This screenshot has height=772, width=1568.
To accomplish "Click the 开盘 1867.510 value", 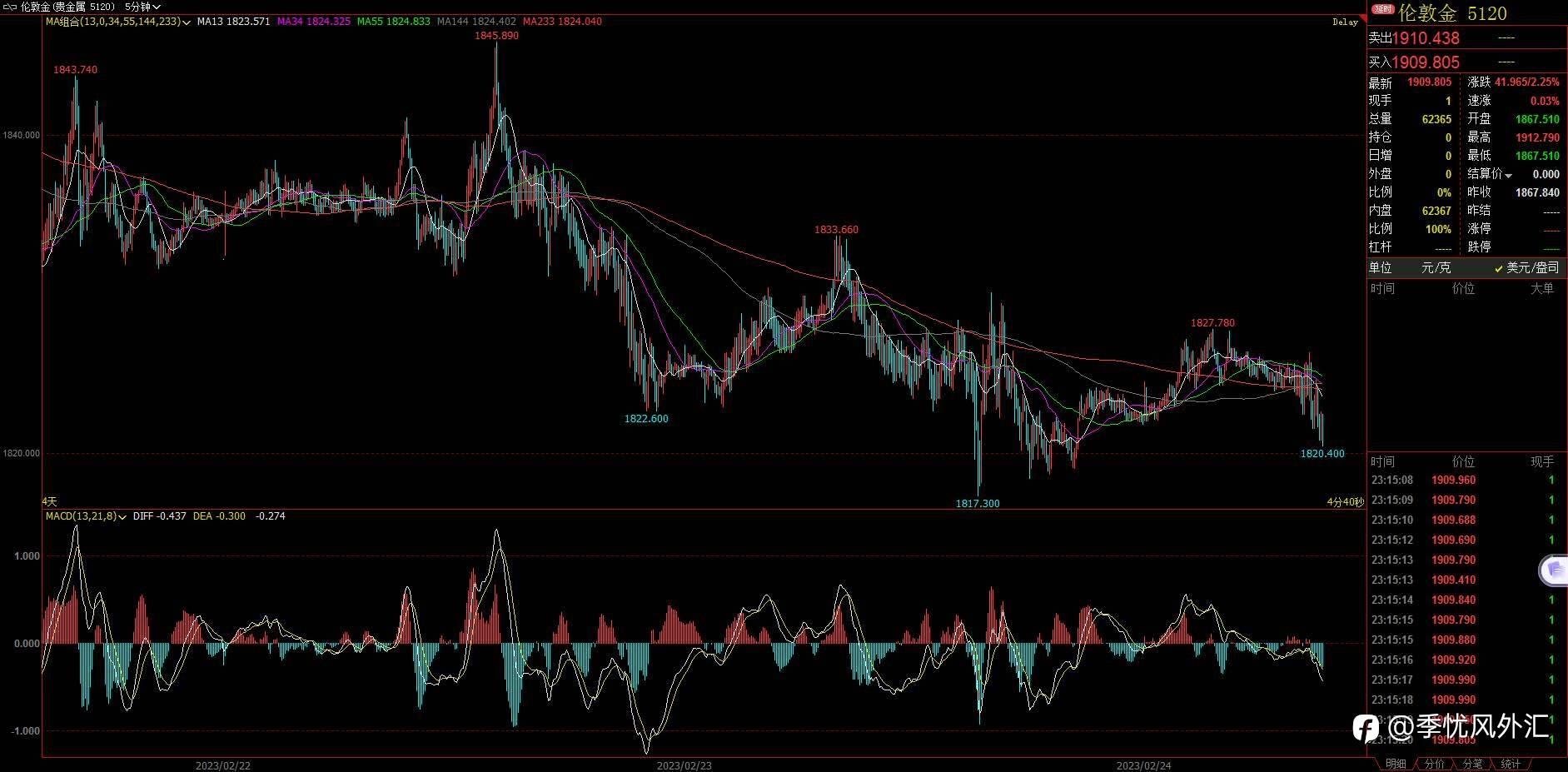I will pos(1537,119).
